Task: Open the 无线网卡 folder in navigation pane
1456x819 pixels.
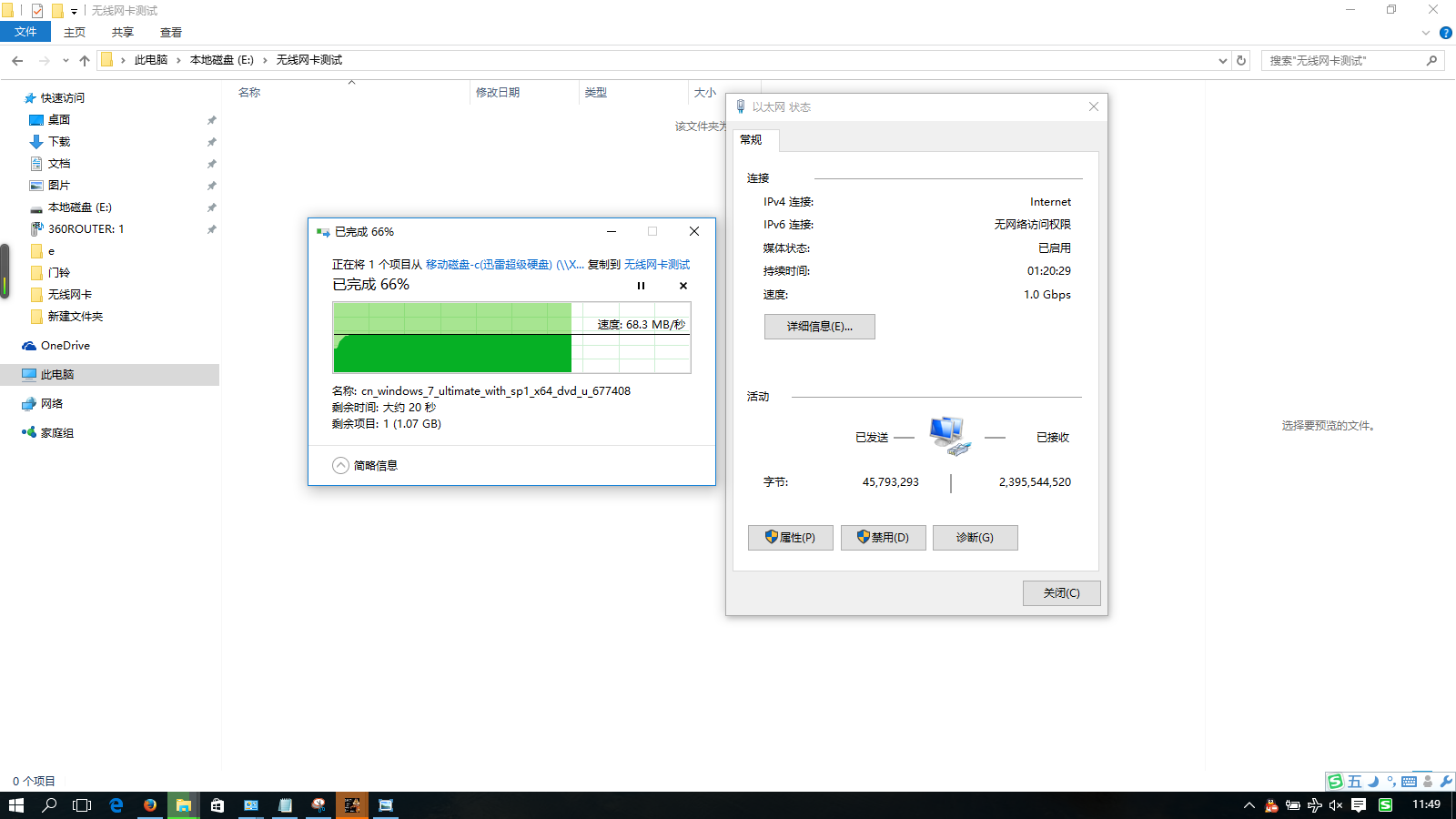Action: click(x=69, y=295)
